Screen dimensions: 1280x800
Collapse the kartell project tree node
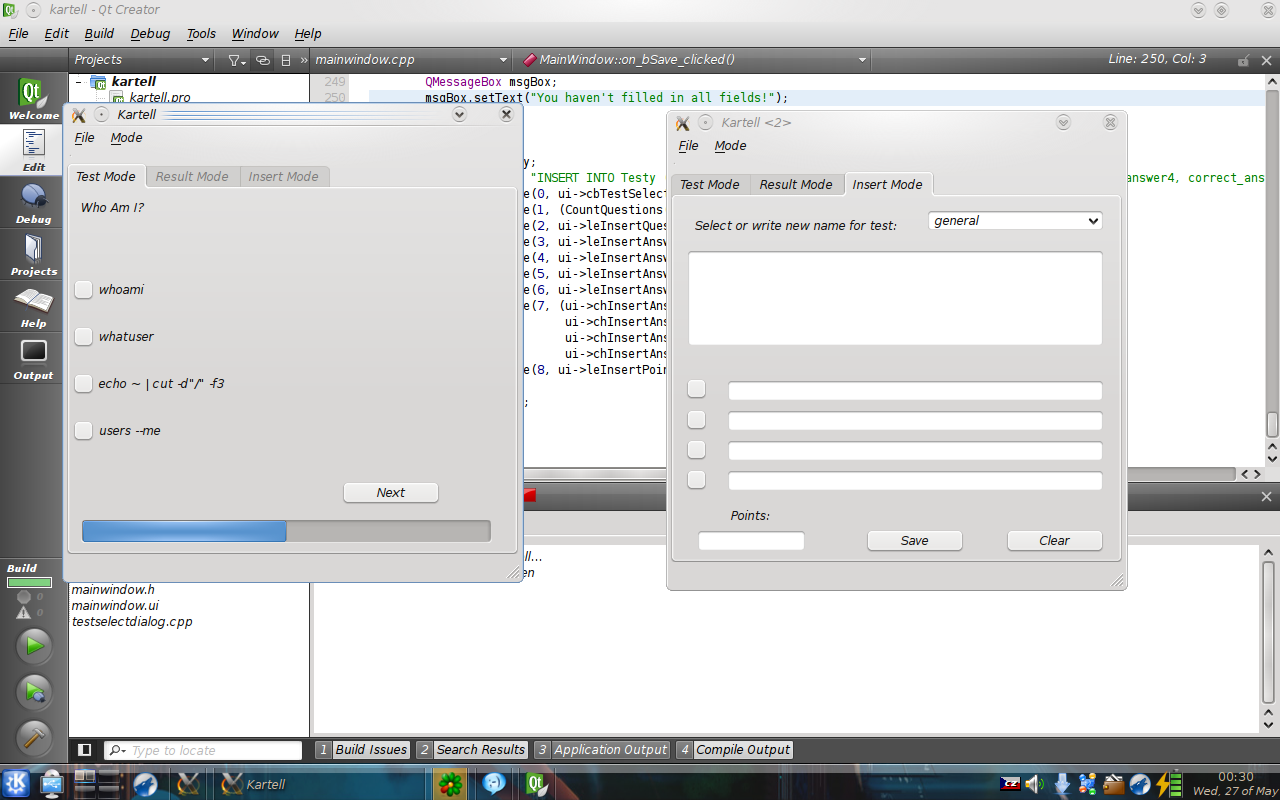(78, 82)
